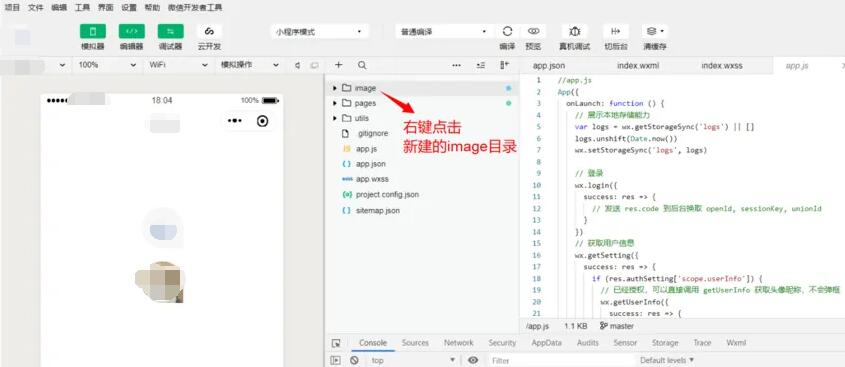Click the 预览 preview eye icon
Viewport: 845px width, 367px height.
pos(534,31)
